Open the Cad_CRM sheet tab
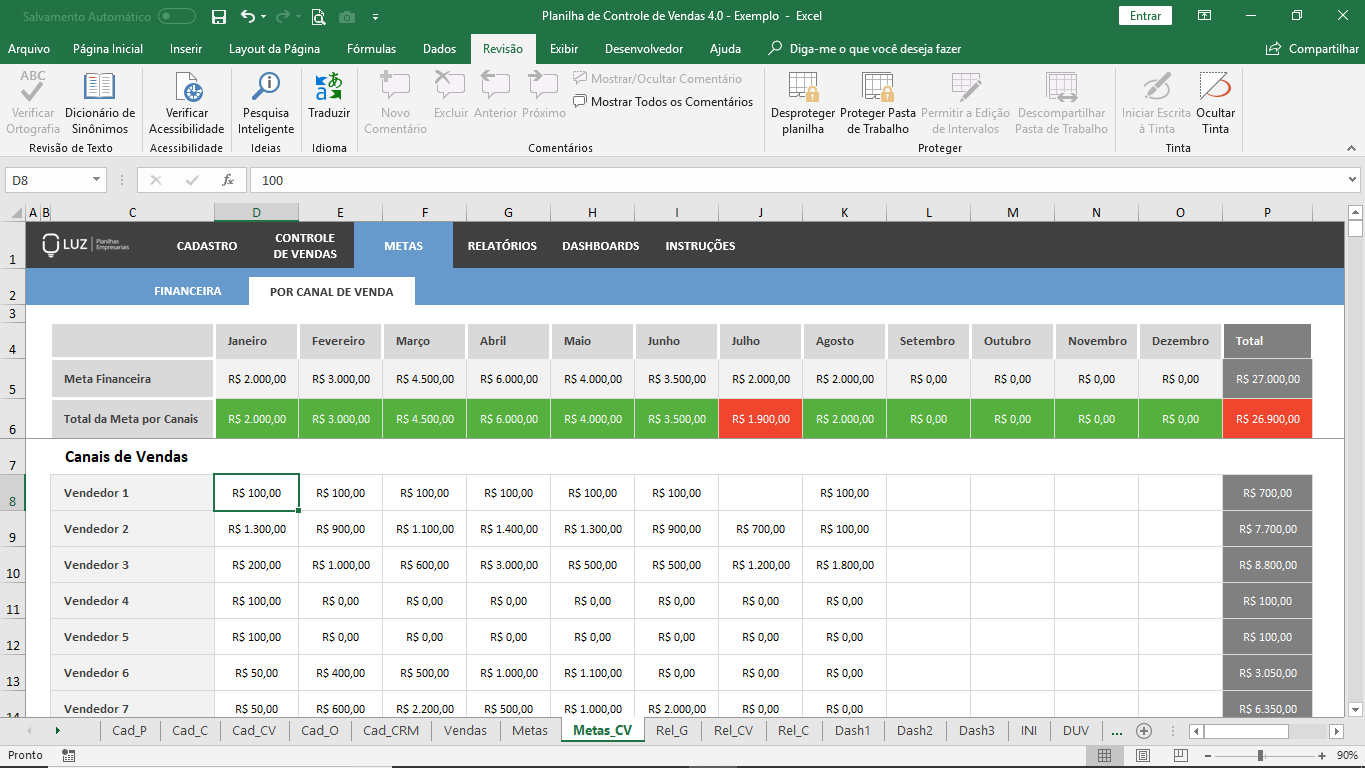 (x=391, y=731)
